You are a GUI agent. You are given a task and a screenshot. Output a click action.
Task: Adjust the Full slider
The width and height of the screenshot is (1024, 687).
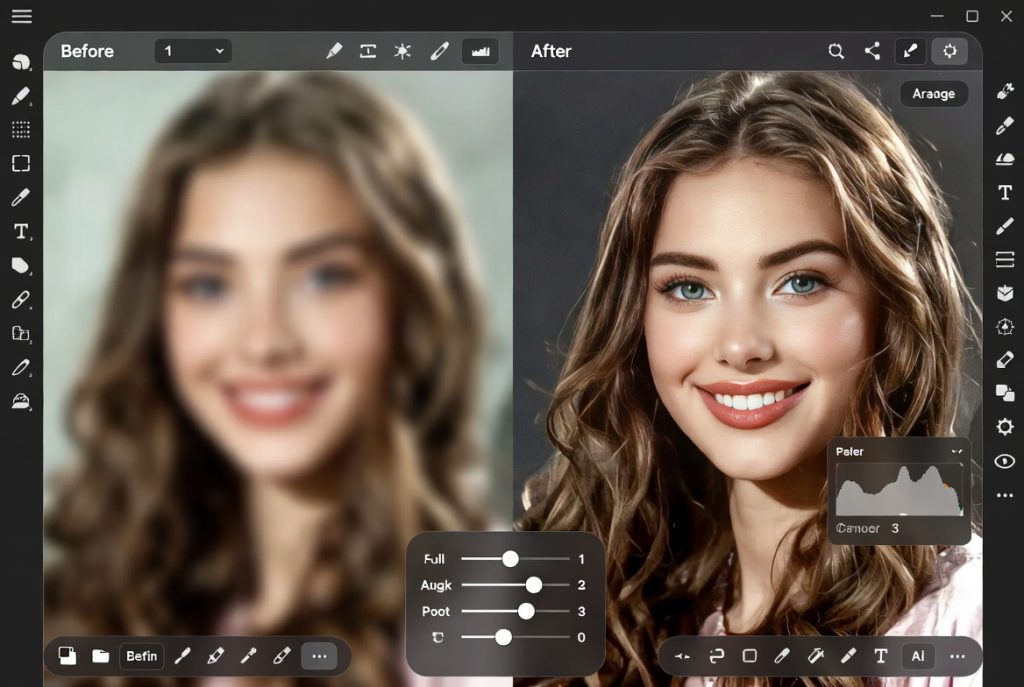pyautogui.click(x=515, y=559)
